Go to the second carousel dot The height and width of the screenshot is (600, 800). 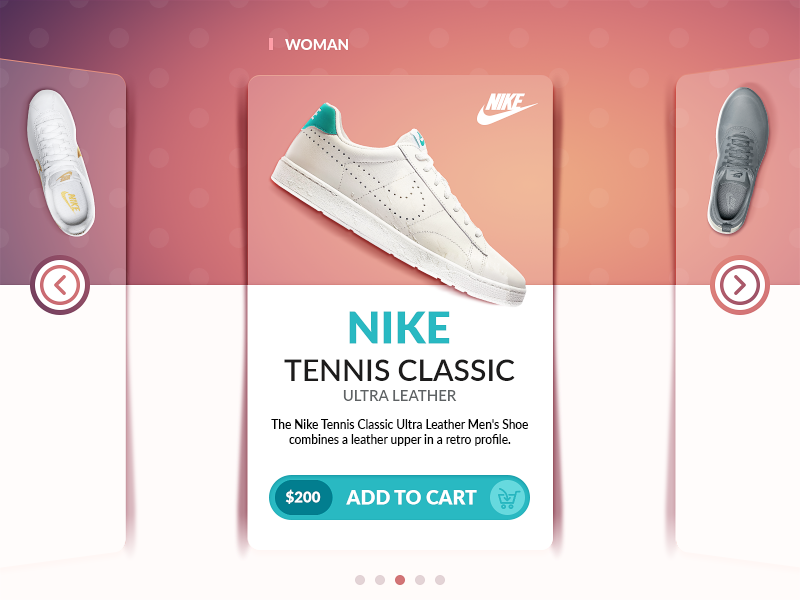380,580
